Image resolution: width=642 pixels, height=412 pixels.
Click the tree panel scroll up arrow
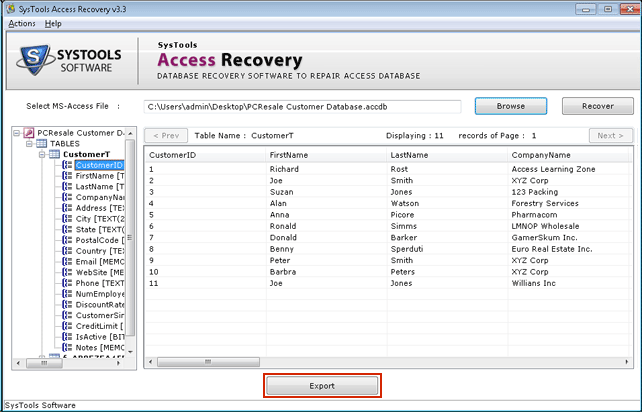pyautogui.click(x=130, y=134)
